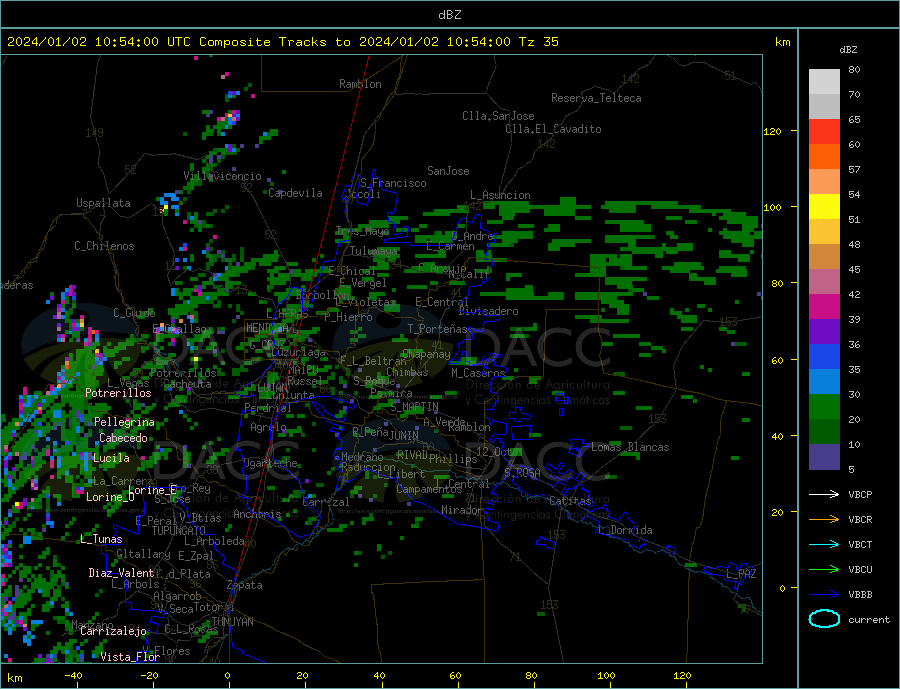This screenshot has width=900, height=689.
Task: Click the 'TUPUNGATO' map label
Action: click(x=178, y=531)
